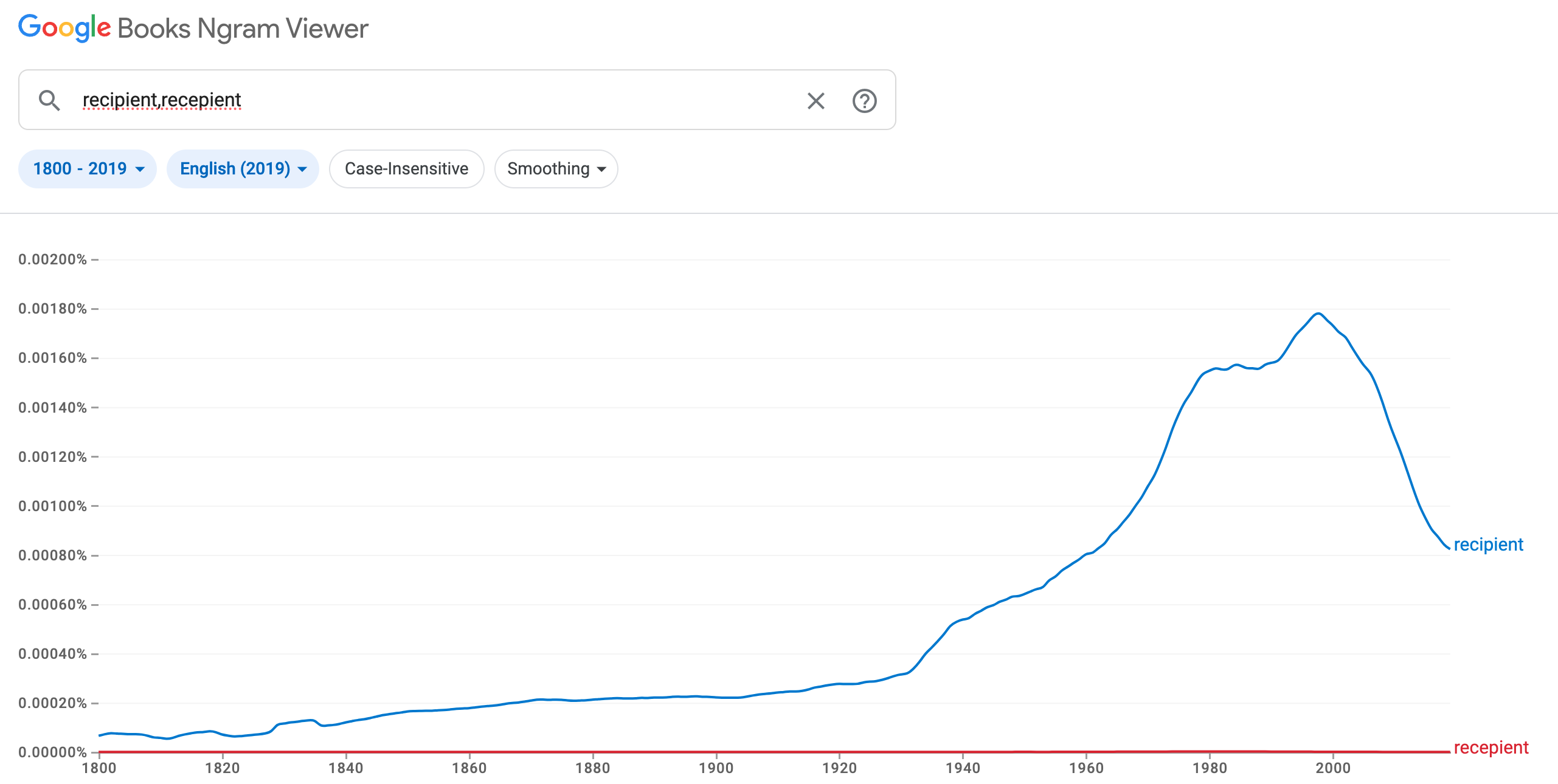This screenshot has height=784, width=1558.
Task: Click the 2000 mark on the year axis
Action: [x=1332, y=768]
